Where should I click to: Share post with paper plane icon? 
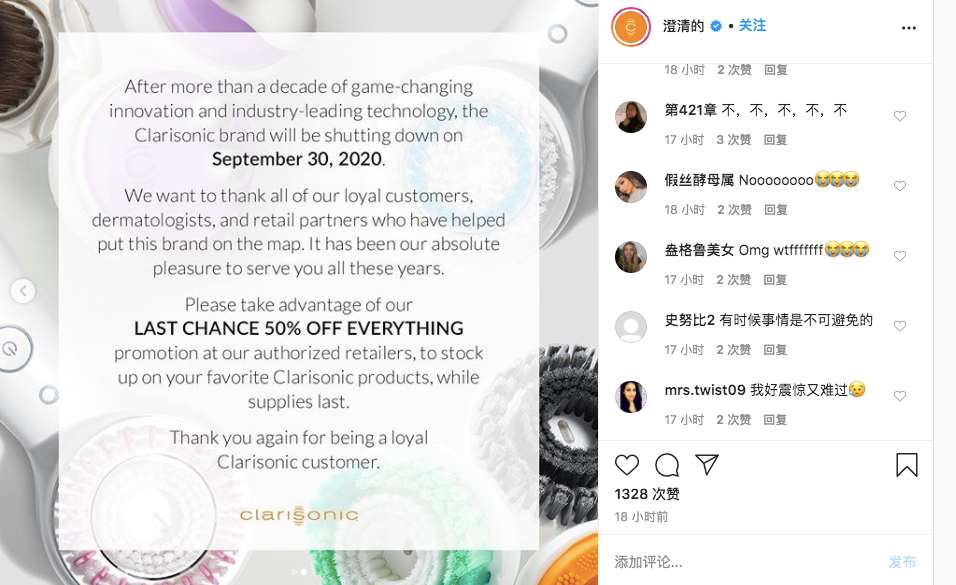click(707, 464)
